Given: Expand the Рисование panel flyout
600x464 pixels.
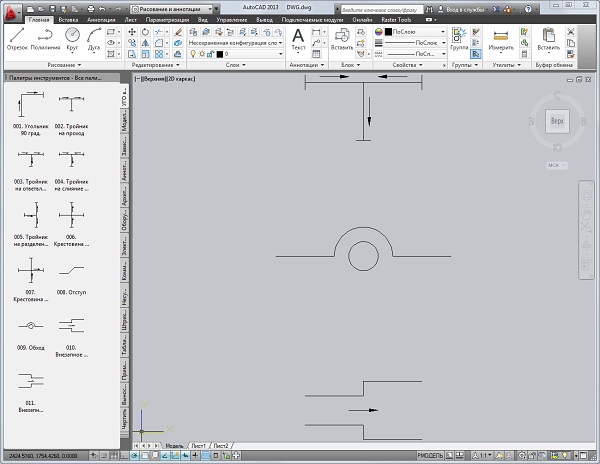Looking at the screenshot, I should (60, 64).
